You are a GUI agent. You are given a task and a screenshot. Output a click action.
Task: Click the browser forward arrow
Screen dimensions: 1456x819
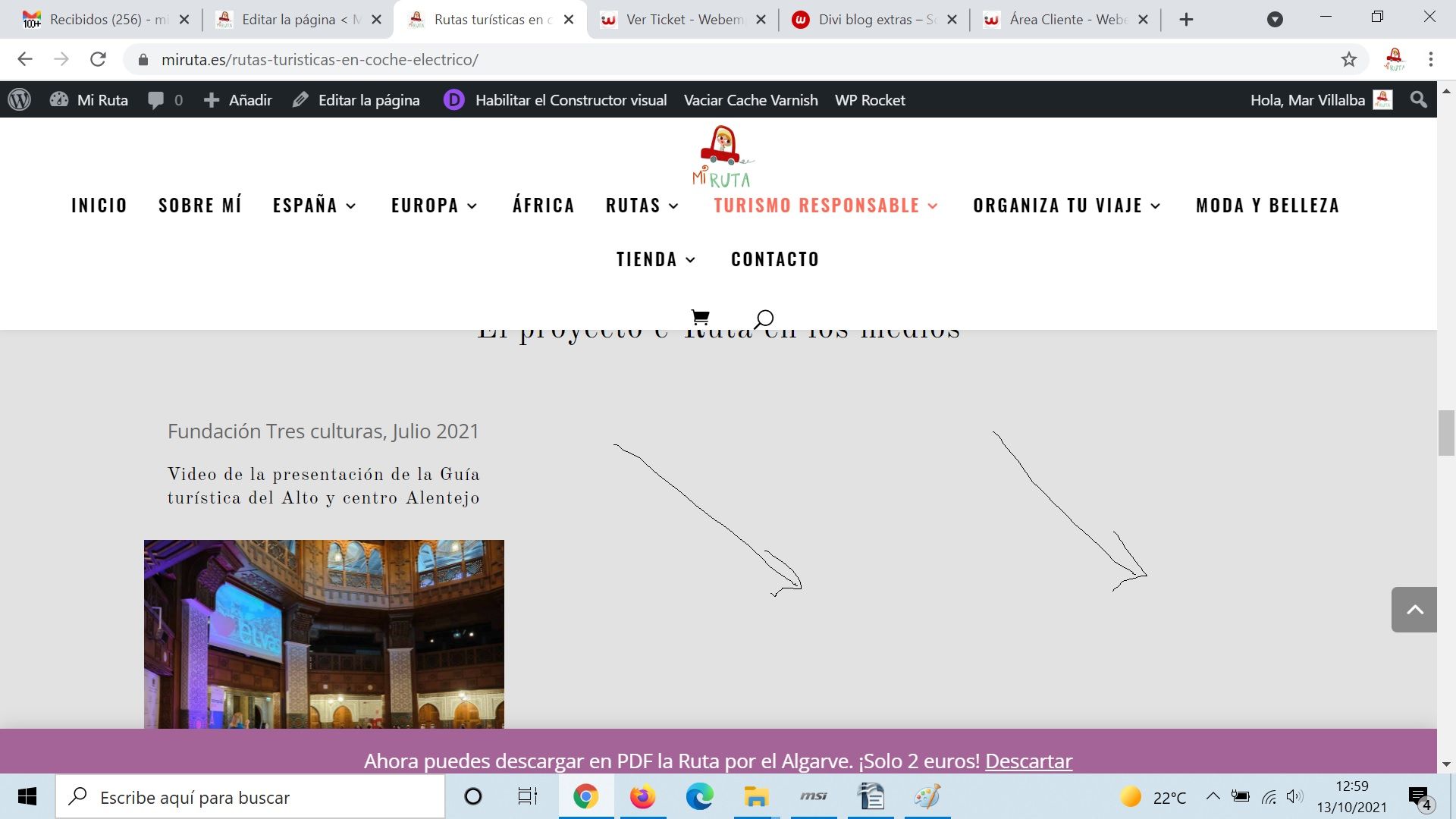[61, 59]
